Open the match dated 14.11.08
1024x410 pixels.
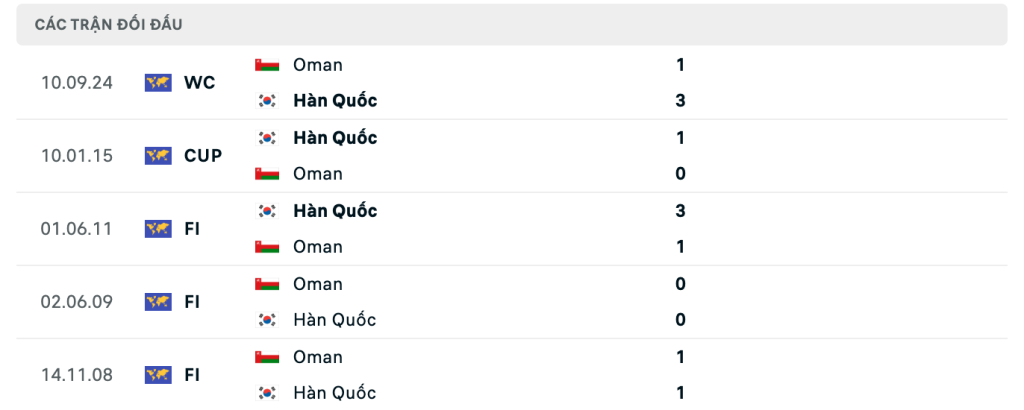512,375
